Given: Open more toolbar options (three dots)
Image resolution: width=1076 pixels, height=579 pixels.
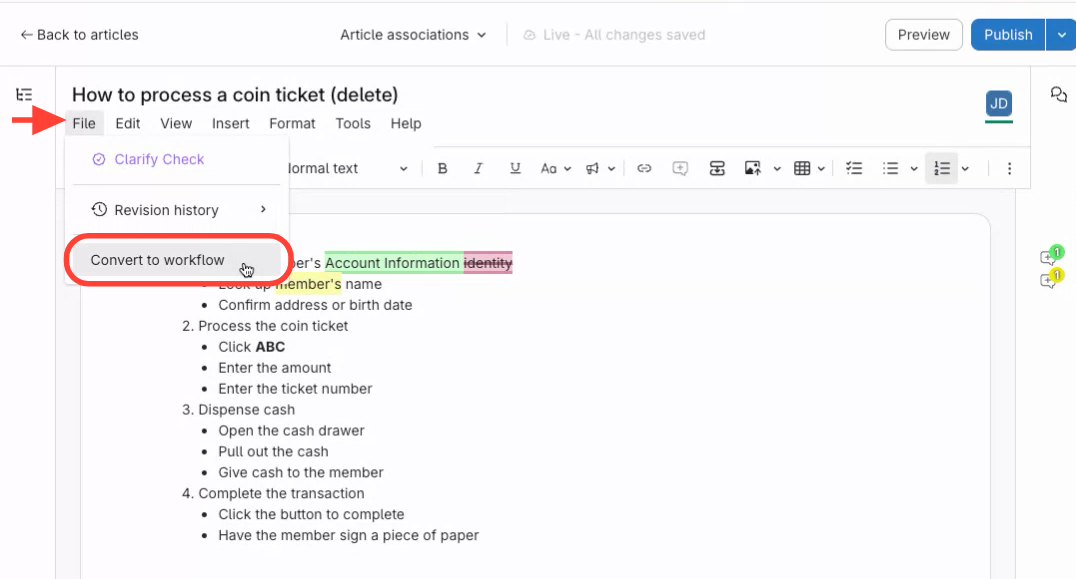Looking at the screenshot, I should pyautogui.click(x=1009, y=169).
